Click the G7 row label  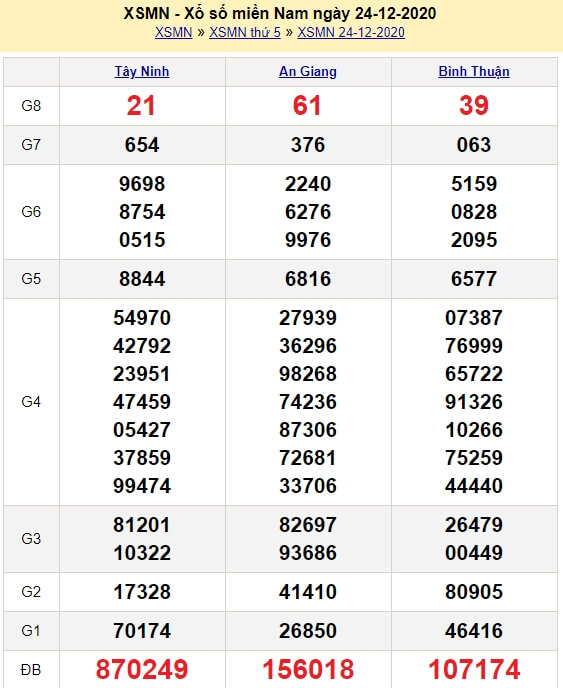[x=31, y=144]
